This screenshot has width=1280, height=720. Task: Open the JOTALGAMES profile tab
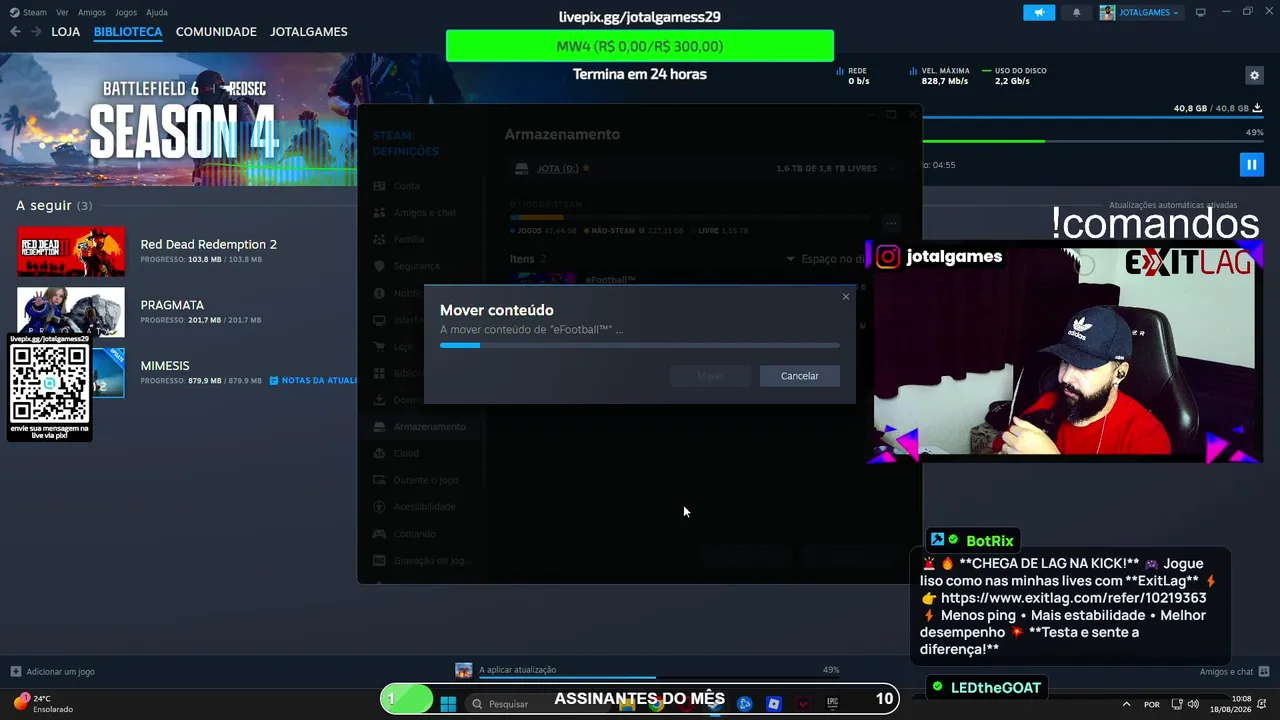[x=309, y=32]
